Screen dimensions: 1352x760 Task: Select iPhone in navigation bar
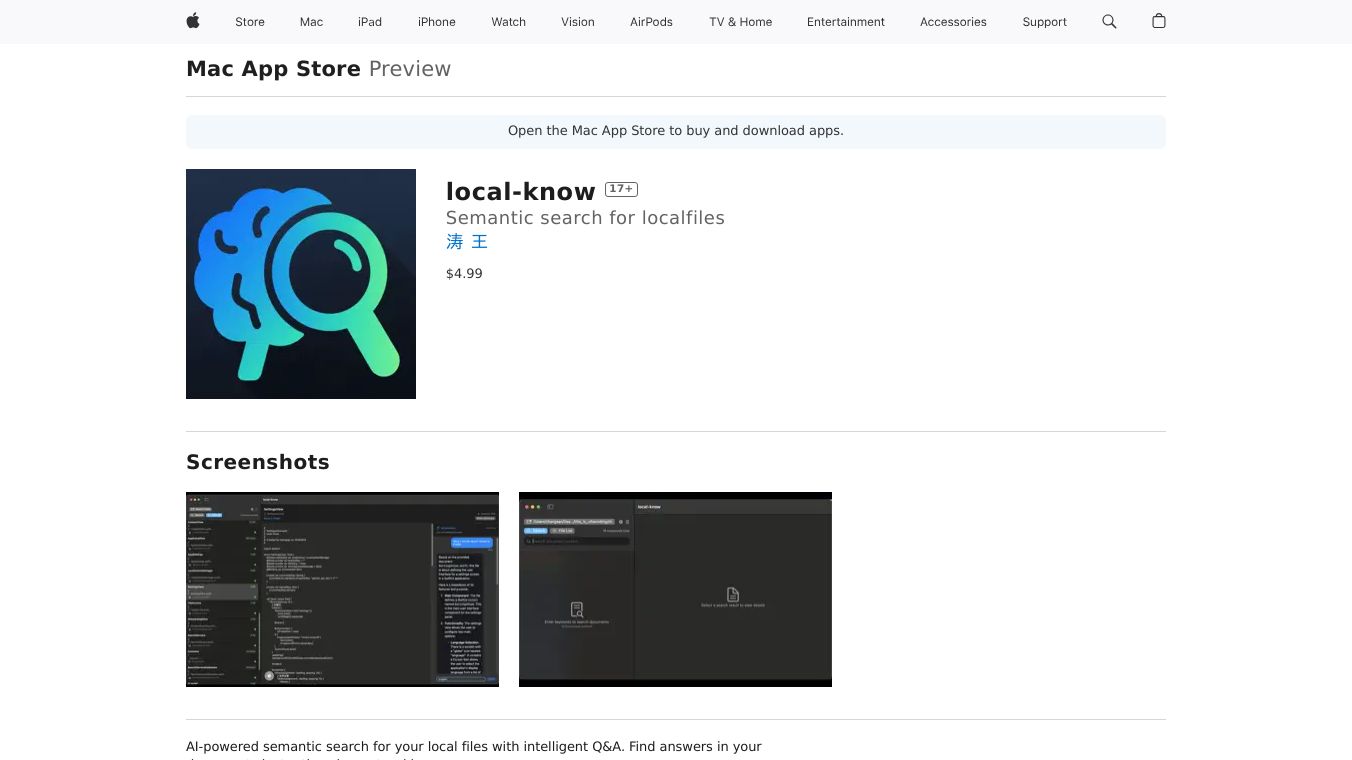point(437,22)
